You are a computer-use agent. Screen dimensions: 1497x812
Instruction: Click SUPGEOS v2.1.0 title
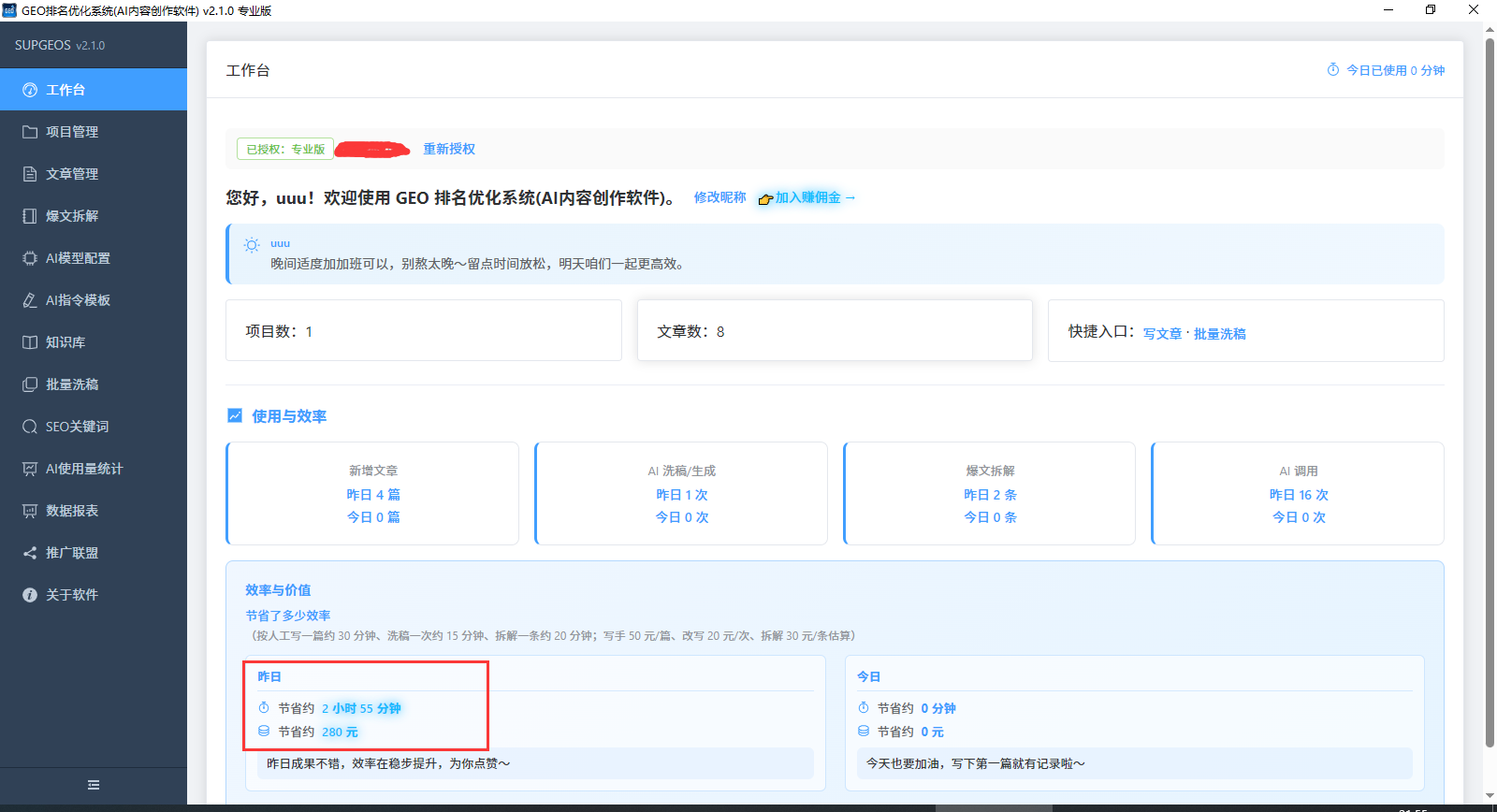pyautogui.click(x=60, y=45)
